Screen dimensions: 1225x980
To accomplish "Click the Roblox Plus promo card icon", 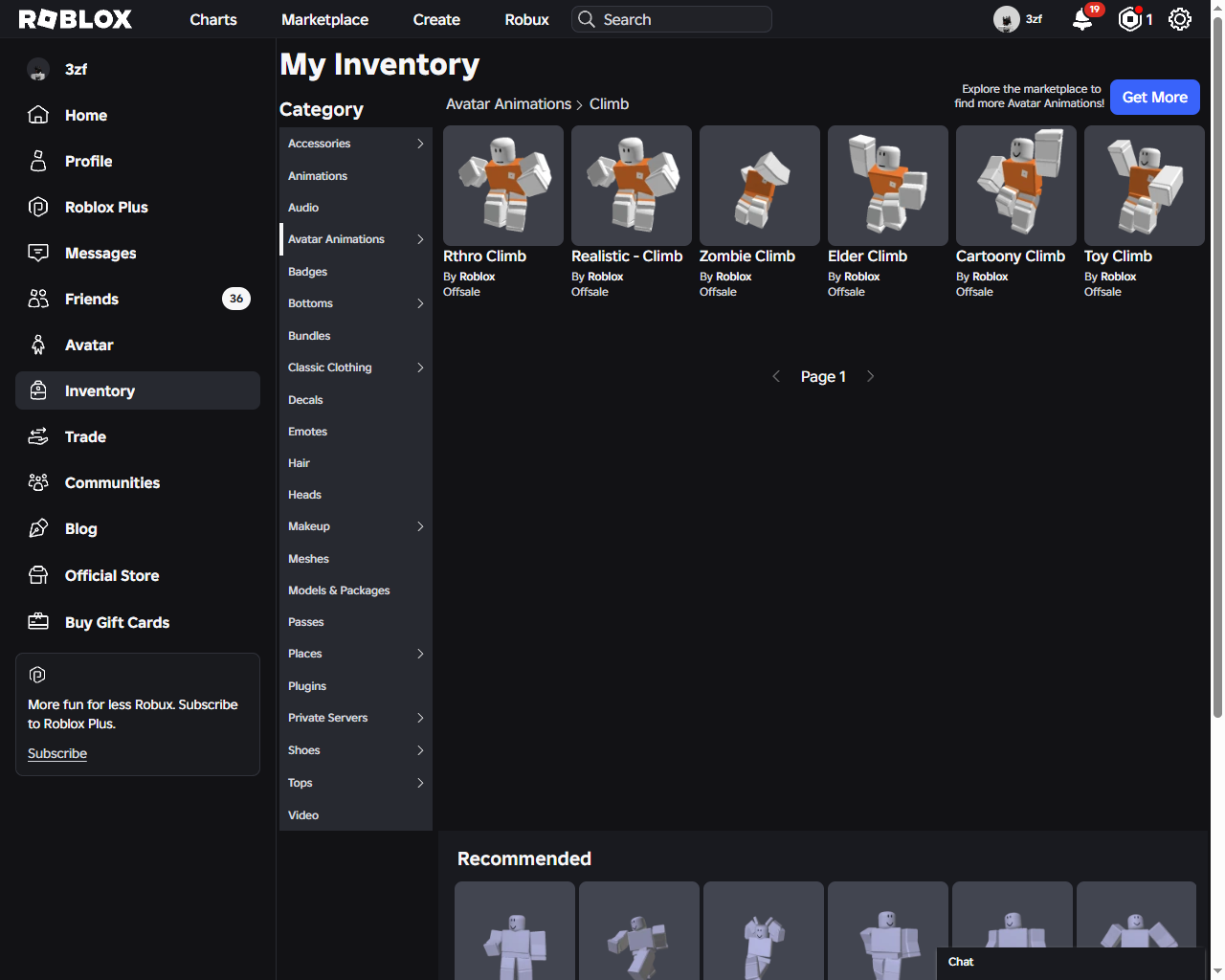I will pos(37,675).
